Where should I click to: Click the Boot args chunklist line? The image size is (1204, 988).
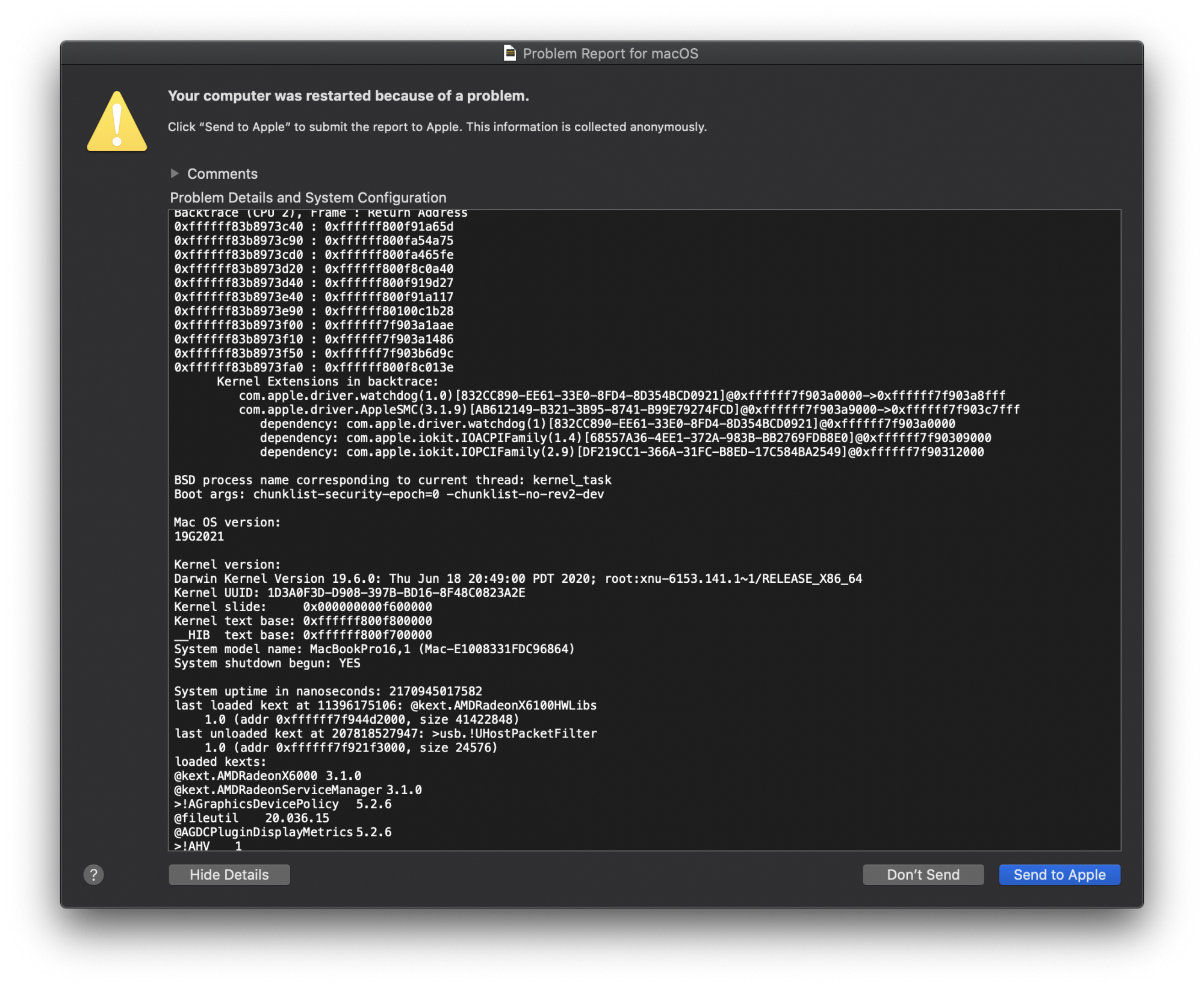coord(389,494)
